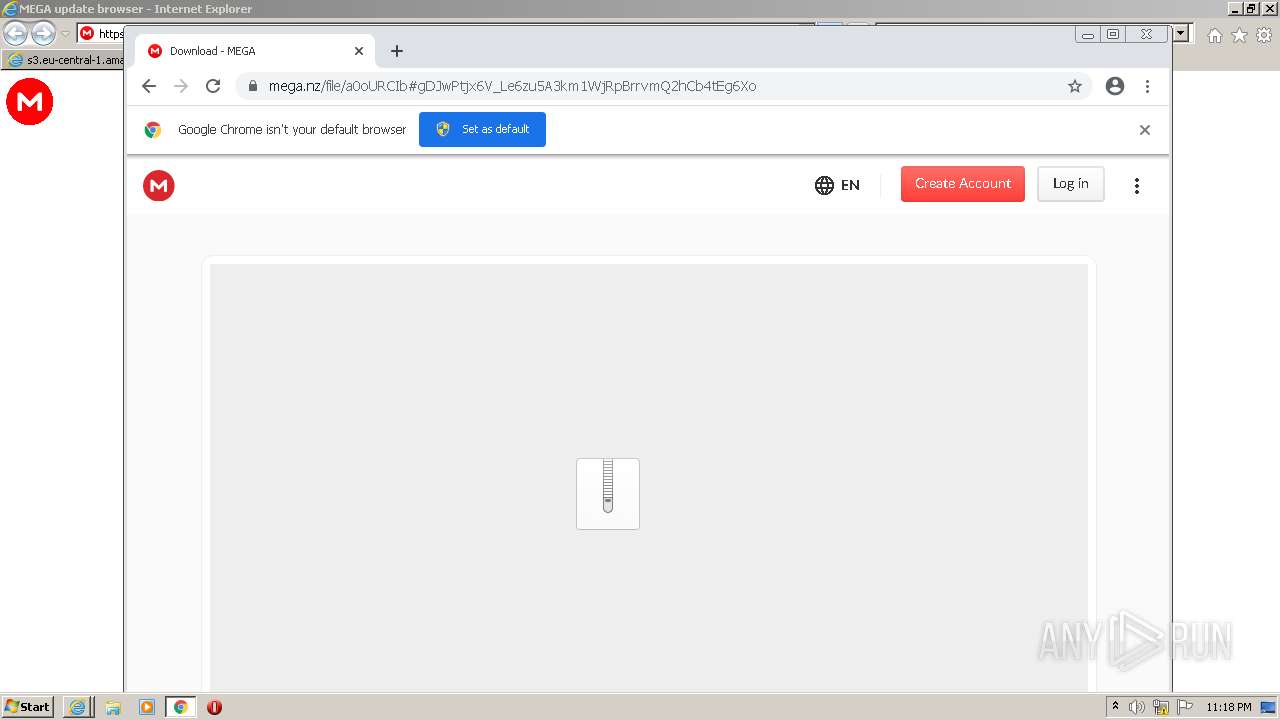Open the Windows Start menu
This screenshot has height=720, width=1280.
click(28, 707)
